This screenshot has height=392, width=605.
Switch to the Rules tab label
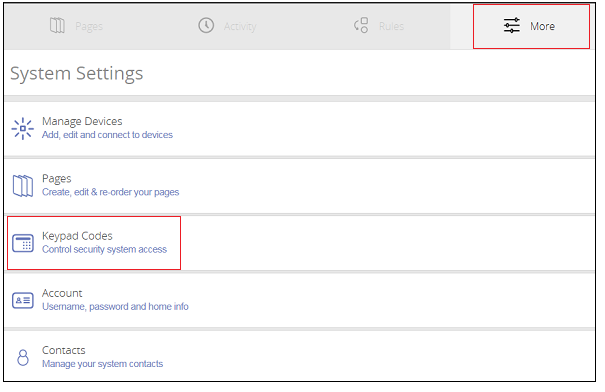(x=391, y=26)
